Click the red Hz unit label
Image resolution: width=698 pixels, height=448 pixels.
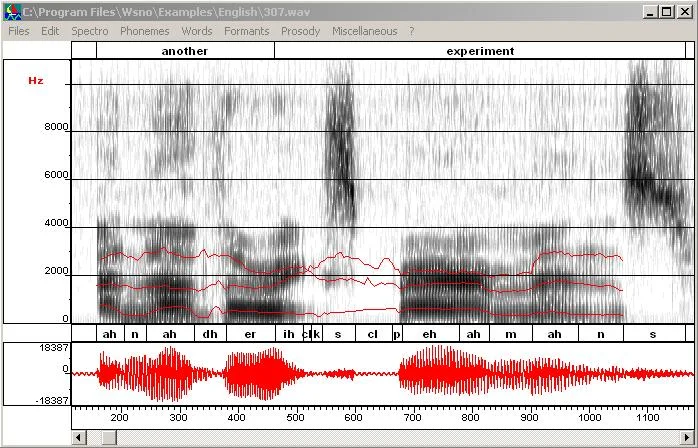click(x=36, y=81)
